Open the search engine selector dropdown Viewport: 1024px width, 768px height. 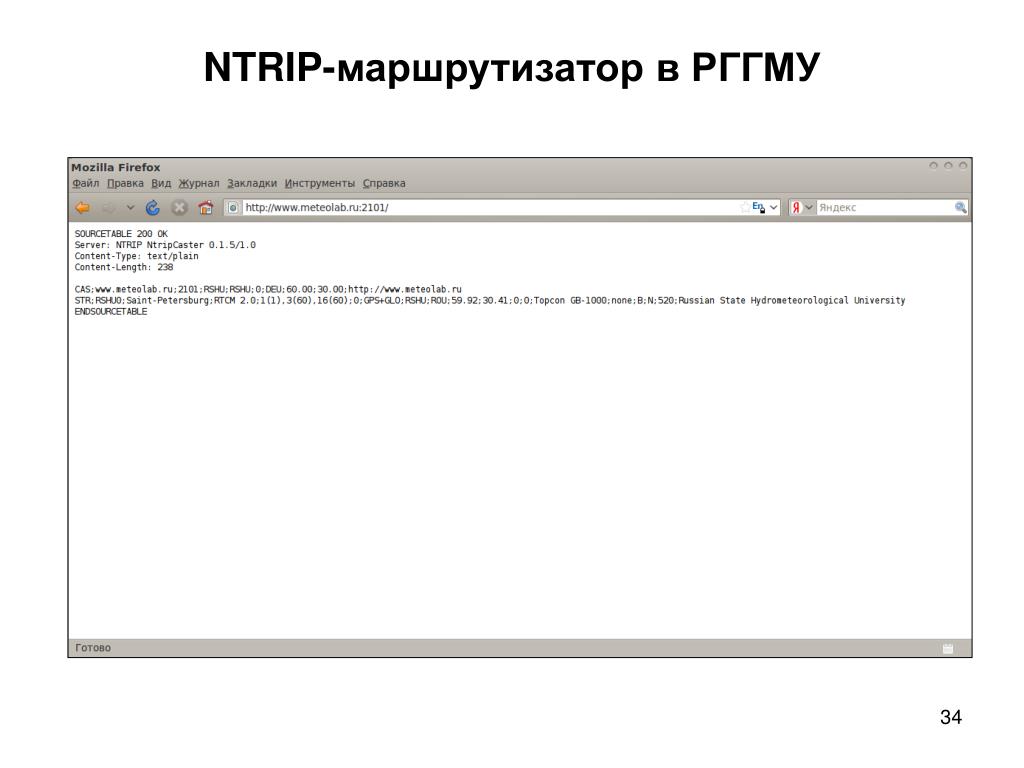pos(808,208)
